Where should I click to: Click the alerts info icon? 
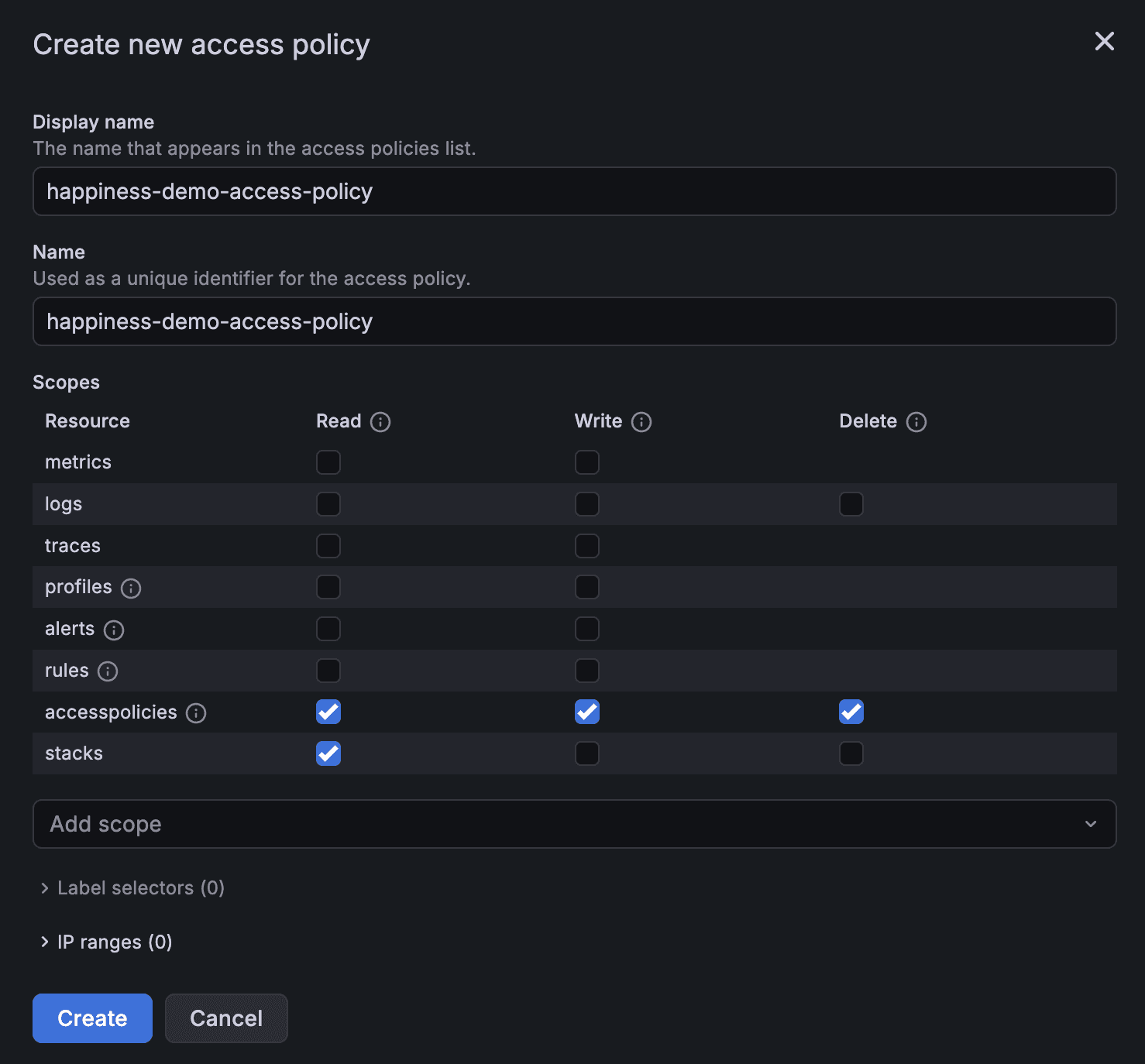click(x=114, y=630)
